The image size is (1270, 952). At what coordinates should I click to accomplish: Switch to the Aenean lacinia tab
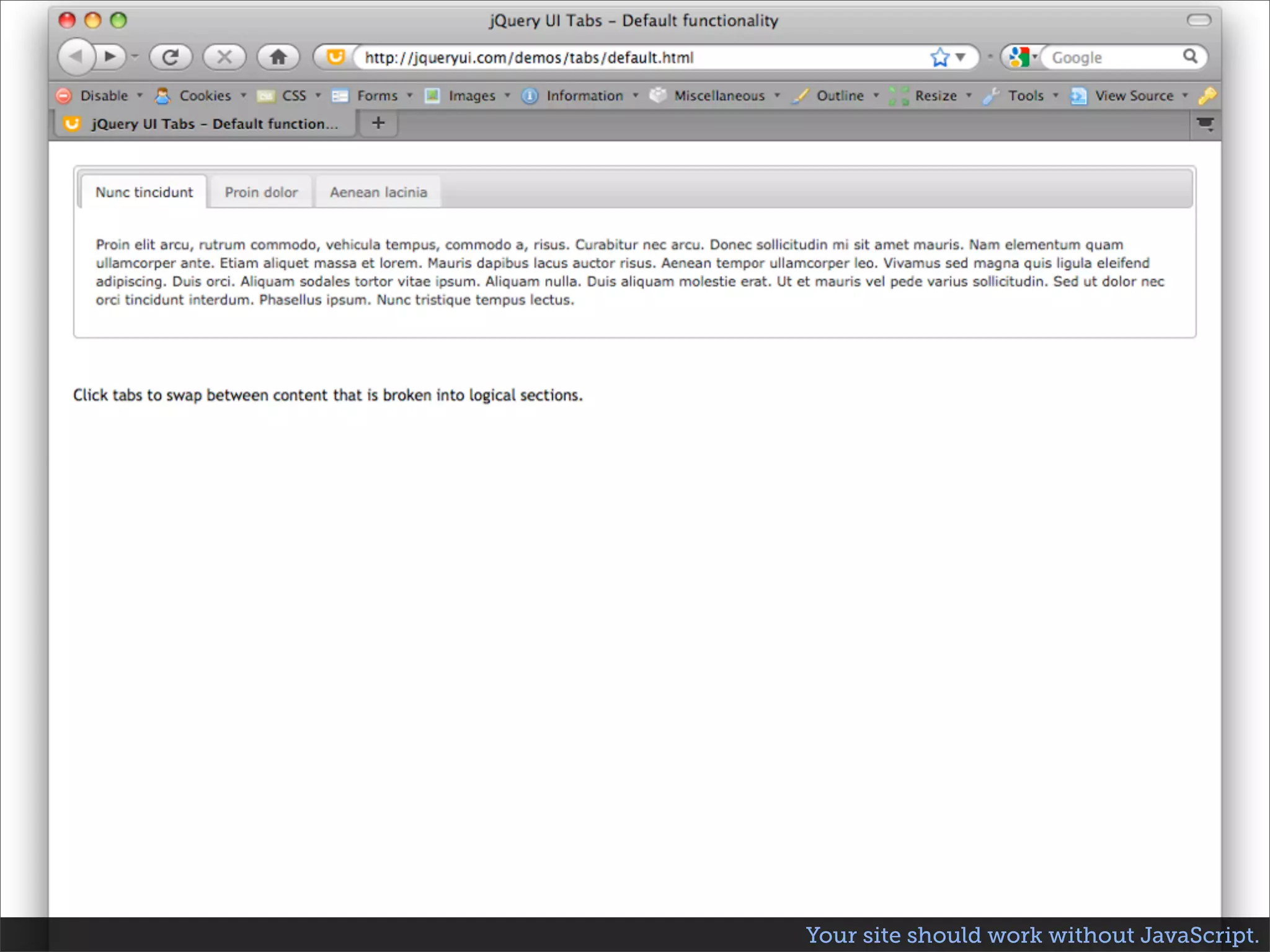click(x=378, y=192)
